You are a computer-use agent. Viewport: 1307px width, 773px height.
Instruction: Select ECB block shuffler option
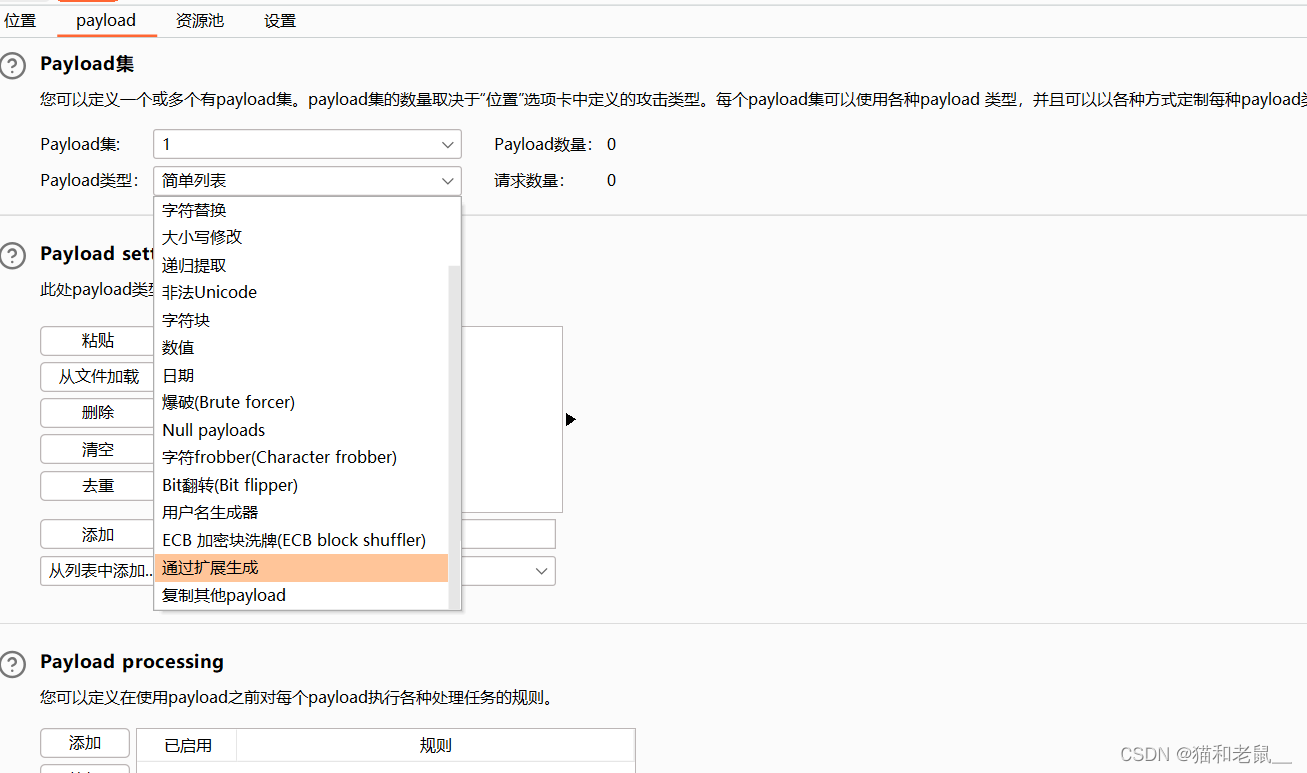(x=301, y=540)
